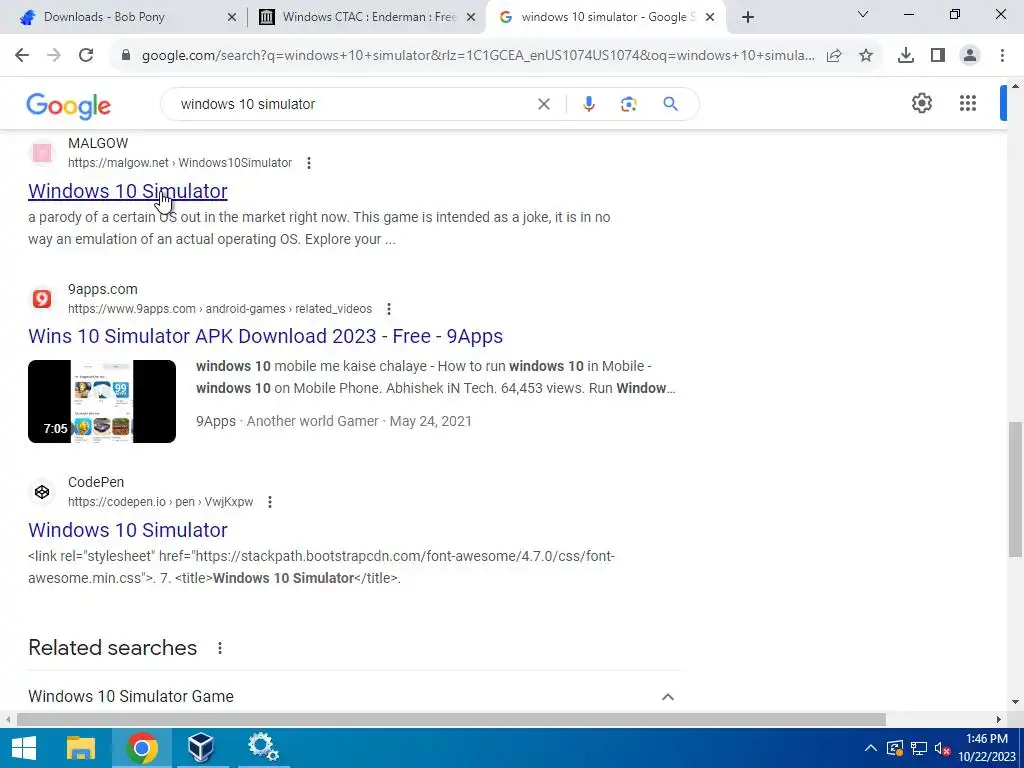Share this page using the share icon

click(x=834, y=56)
